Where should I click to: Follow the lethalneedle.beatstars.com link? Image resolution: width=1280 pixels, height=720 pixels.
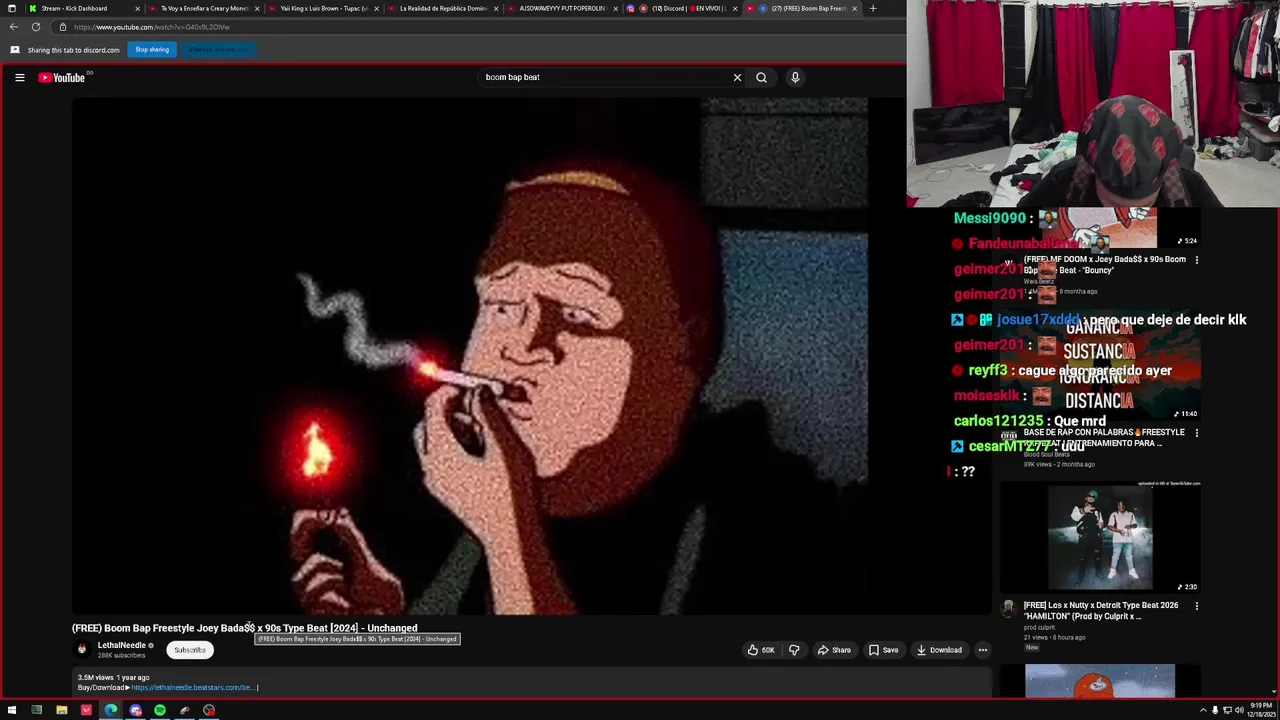tap(192, 687)
